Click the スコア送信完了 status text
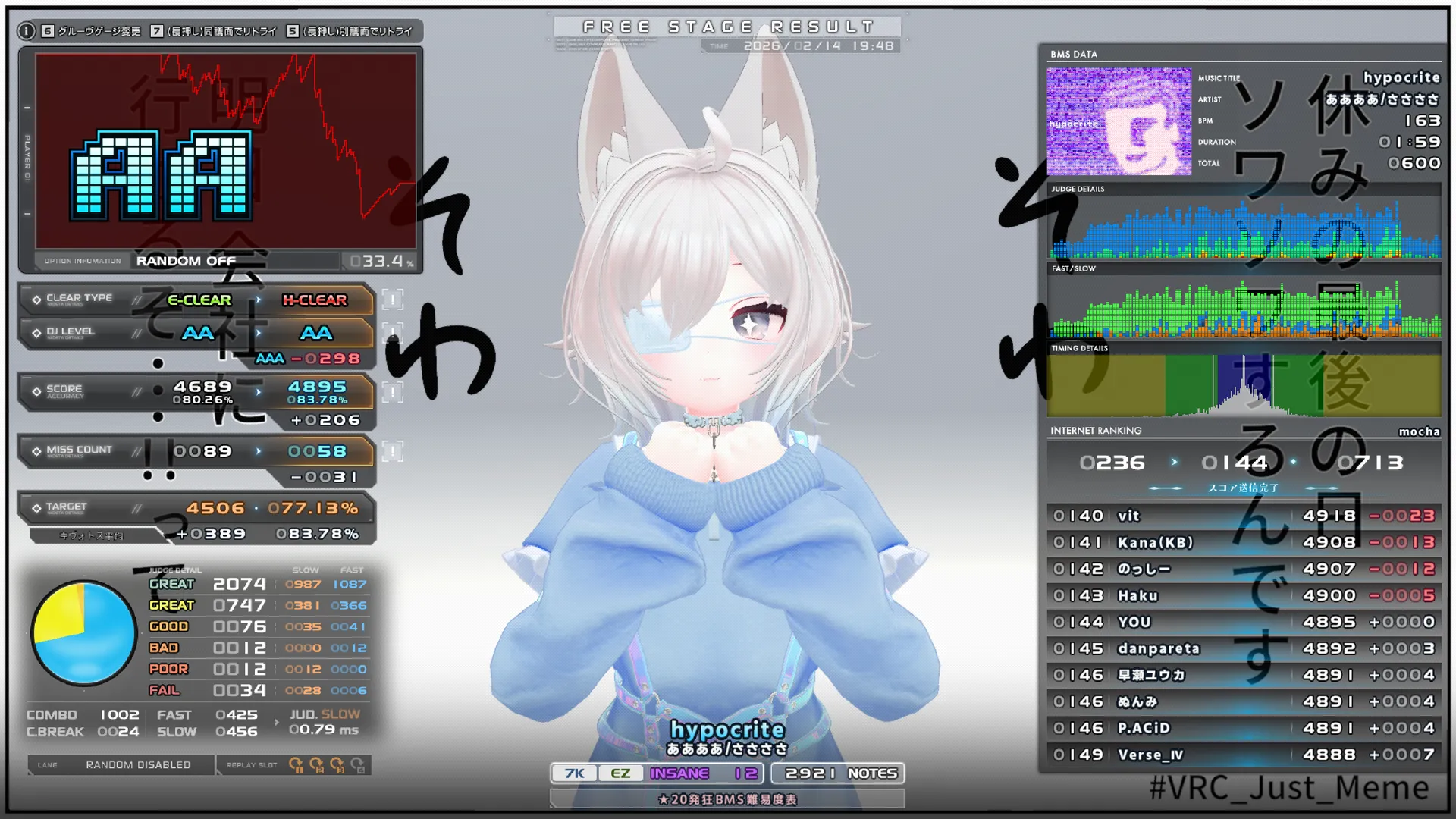This screenshot has height=819, width=1456. tap(1243, 488)
